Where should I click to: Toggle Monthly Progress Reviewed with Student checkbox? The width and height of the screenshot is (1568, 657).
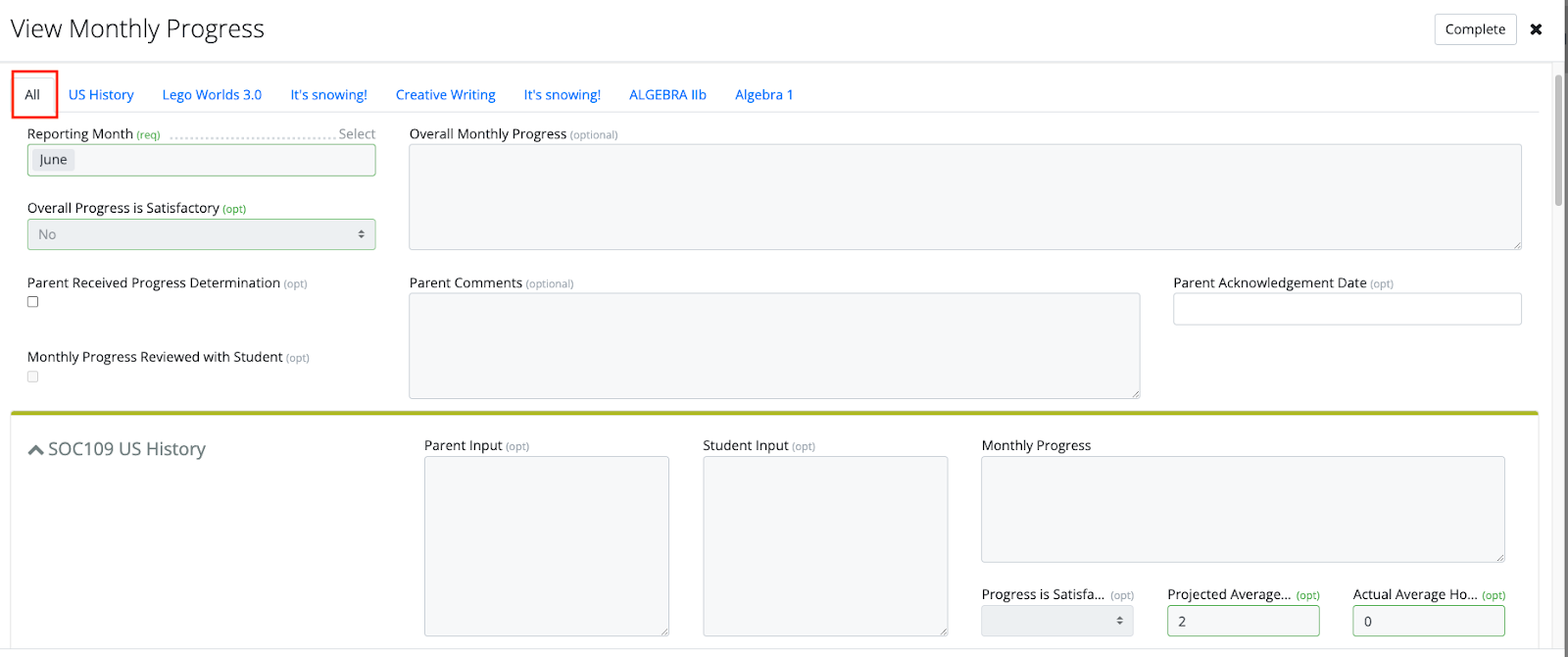33,377
